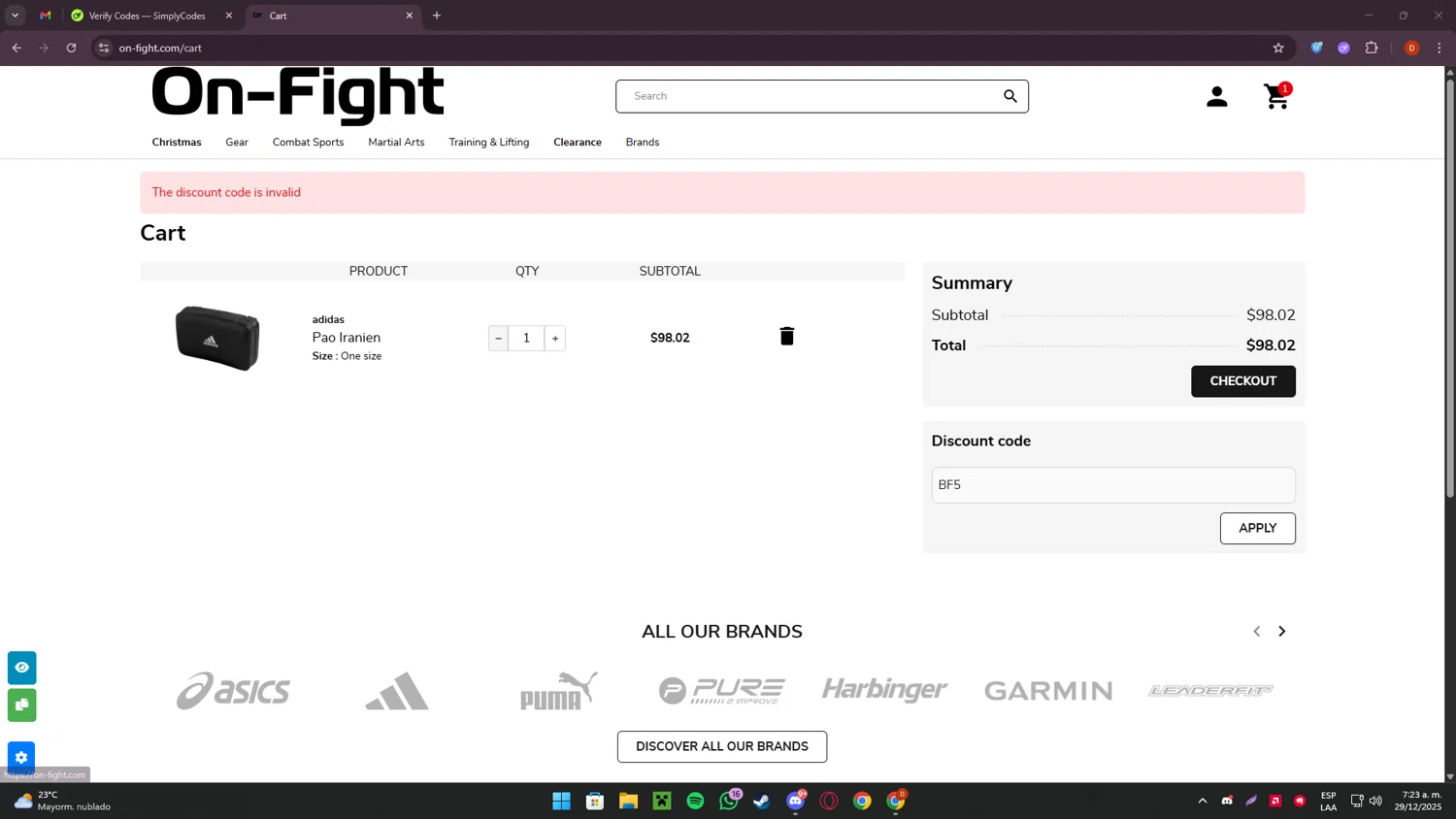Open the user account icon
1456x819 pixels.
1216,96
